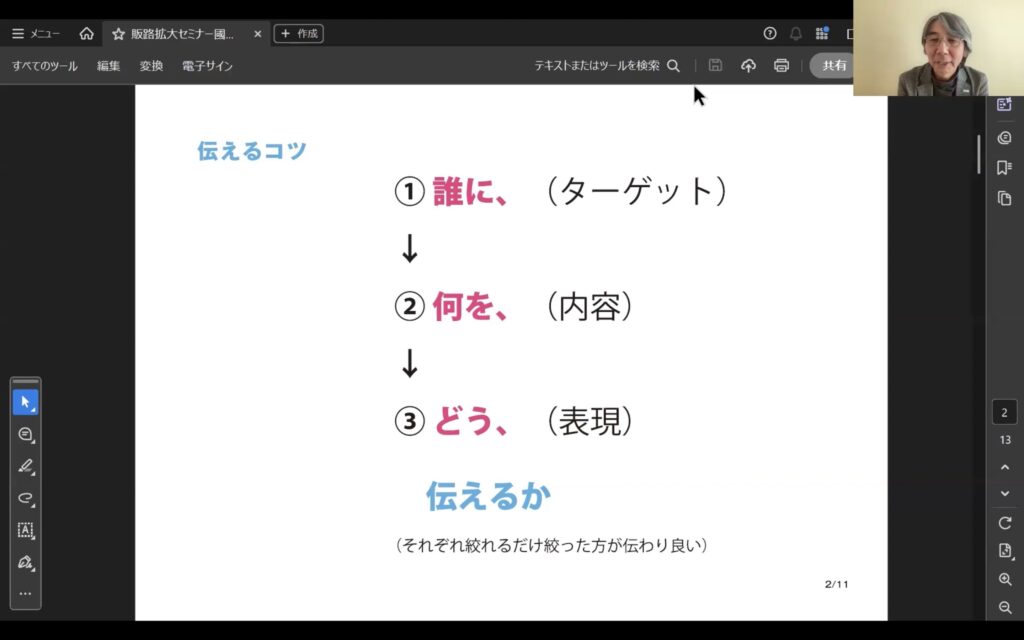This screenshot has height=640, width=1024.
Task: Expand the highlight pen tool options
Action: (34, 475)
